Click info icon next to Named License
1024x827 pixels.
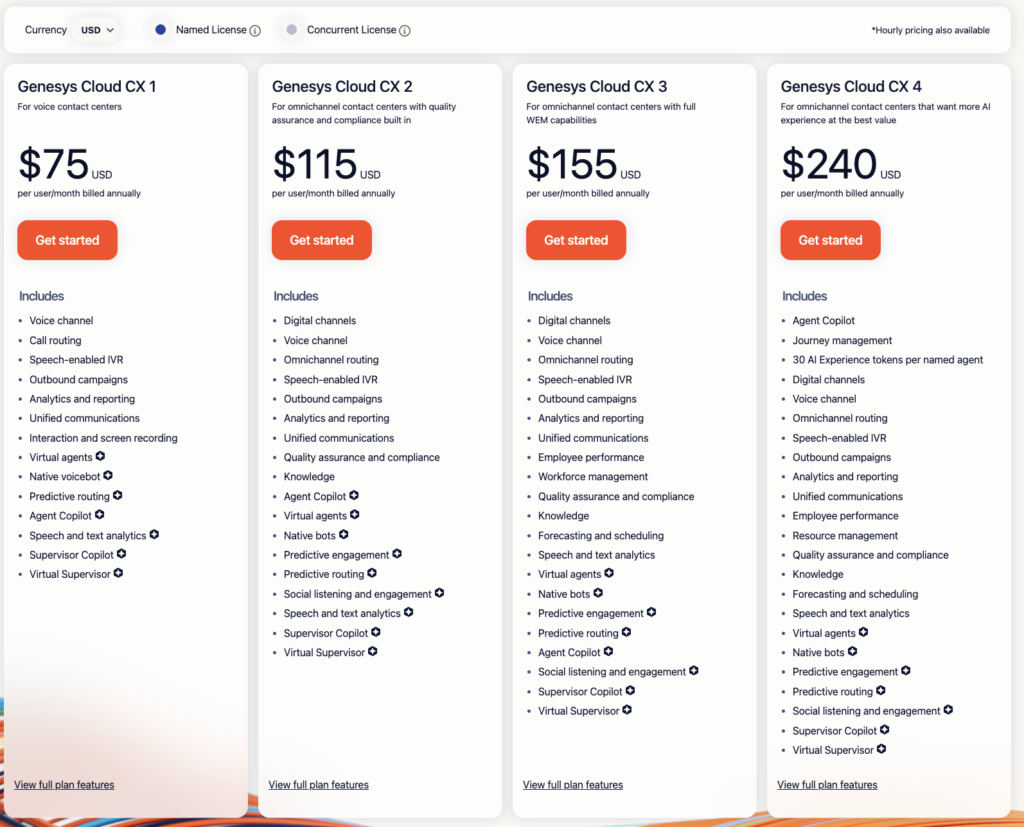coord(255,31)
